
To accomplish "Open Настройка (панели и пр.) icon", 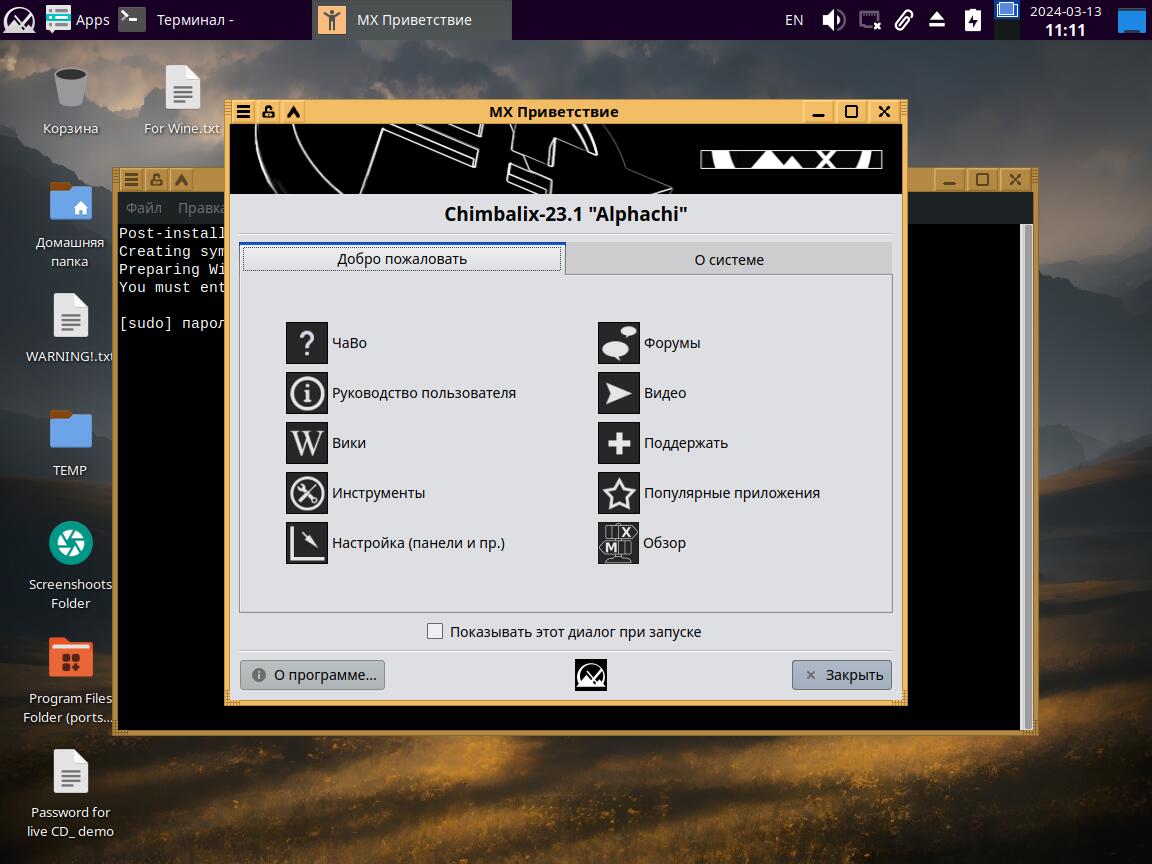I will tap(306, 543).
